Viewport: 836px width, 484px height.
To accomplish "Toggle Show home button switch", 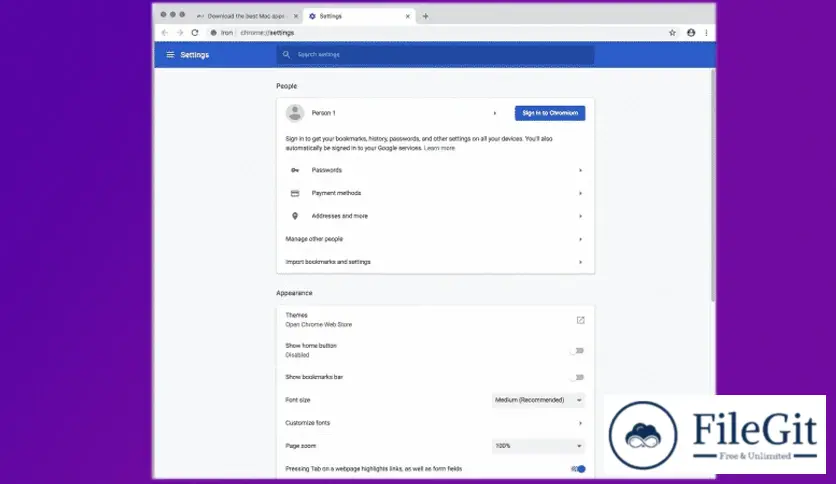I will (577, 351).
